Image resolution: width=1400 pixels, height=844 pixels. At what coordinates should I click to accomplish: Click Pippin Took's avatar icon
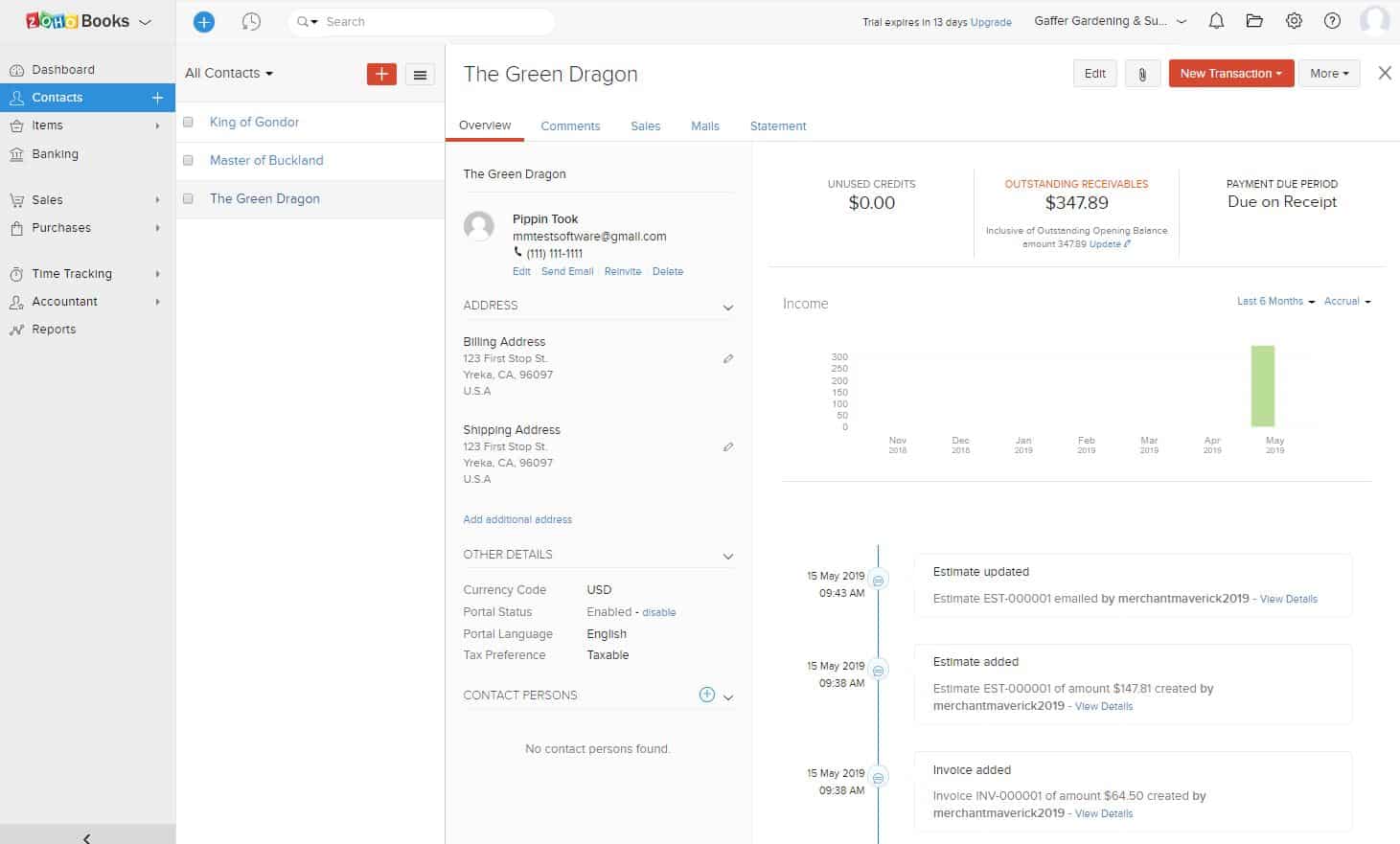click(x=479, y=226)
